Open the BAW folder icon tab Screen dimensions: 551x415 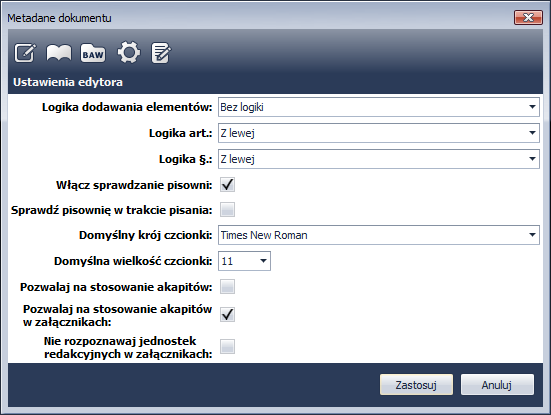93,53
